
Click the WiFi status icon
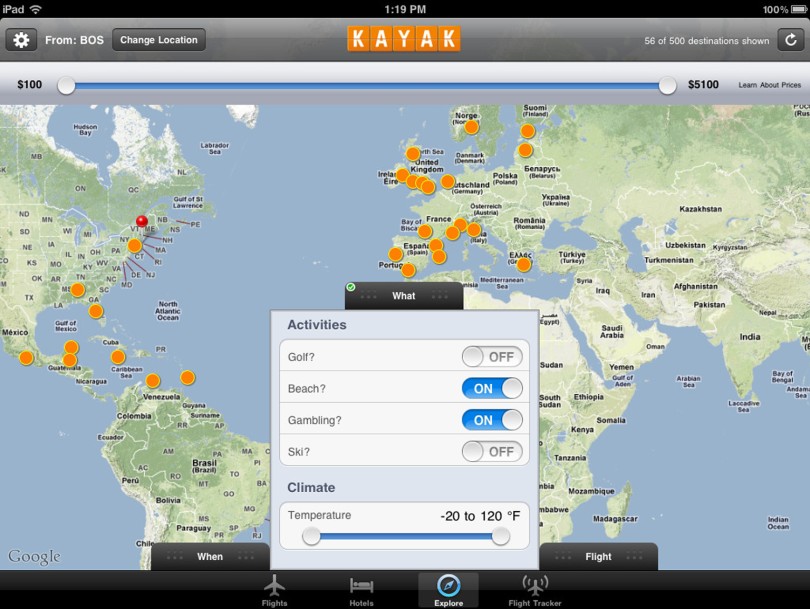click(36, 9)
